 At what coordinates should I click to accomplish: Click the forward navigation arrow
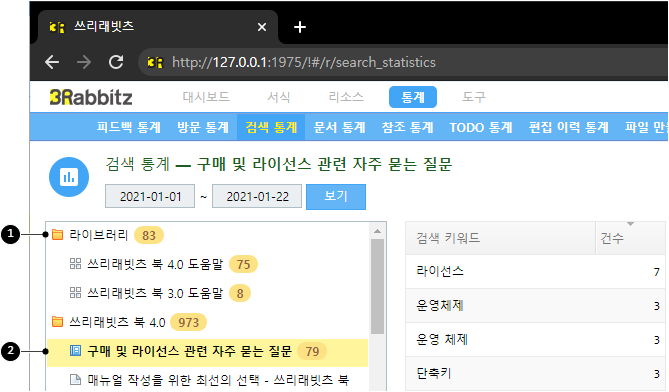[x=84, y=62]
